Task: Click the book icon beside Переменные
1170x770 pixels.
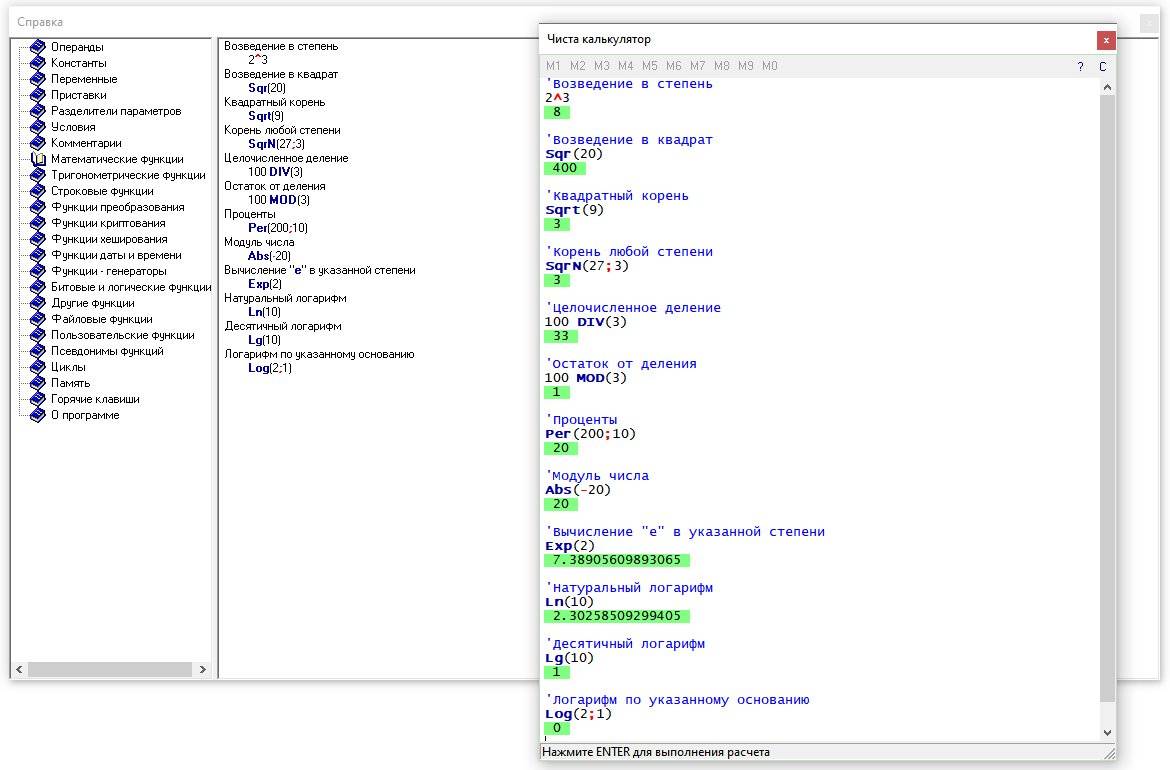Action: pos(38,79)
